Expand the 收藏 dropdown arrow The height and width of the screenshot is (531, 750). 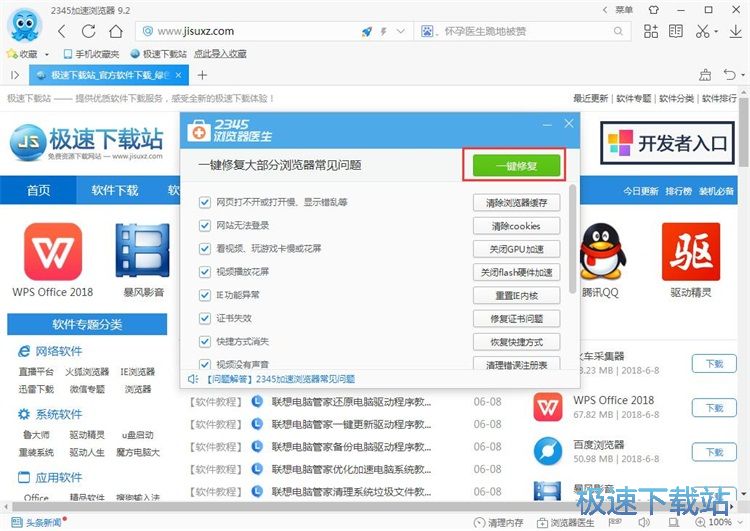click(47, 54)
